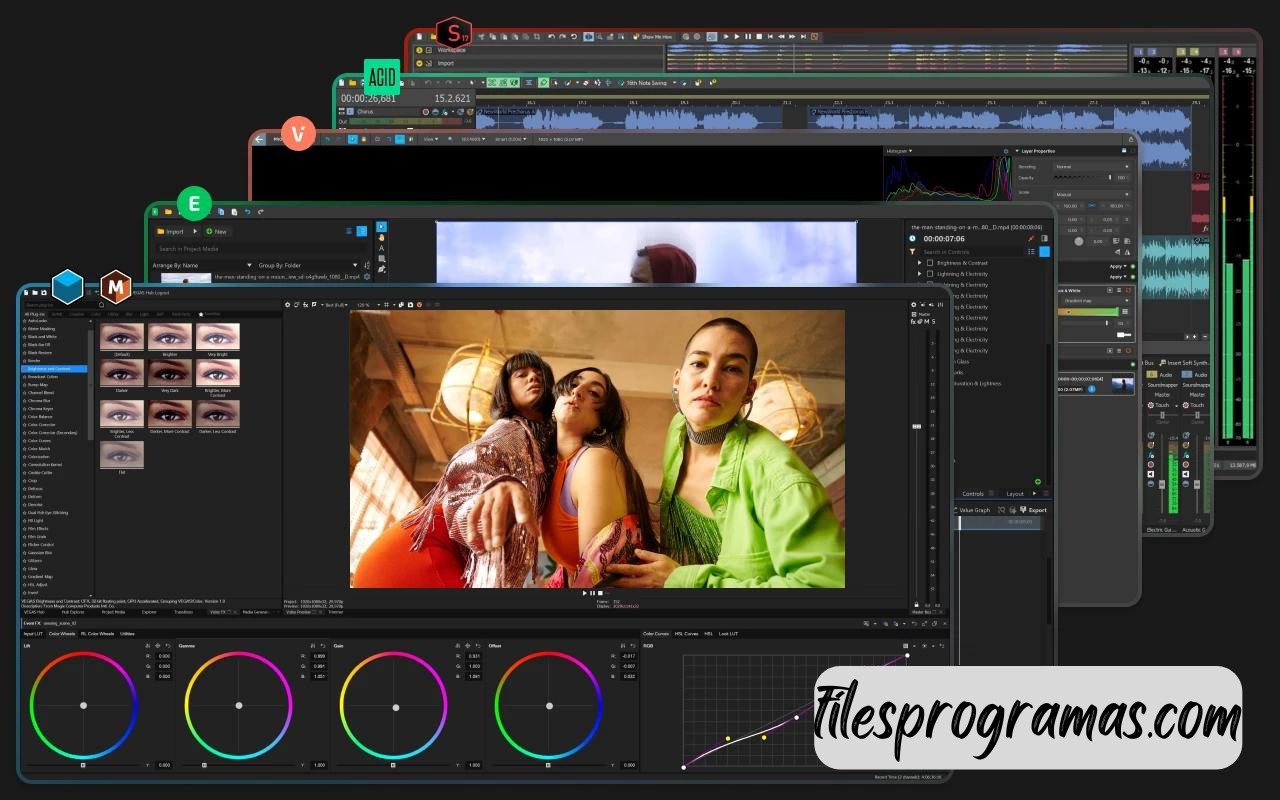
Task: Open the Best (Full) preview quality dropdown
Action: [335, 305]
